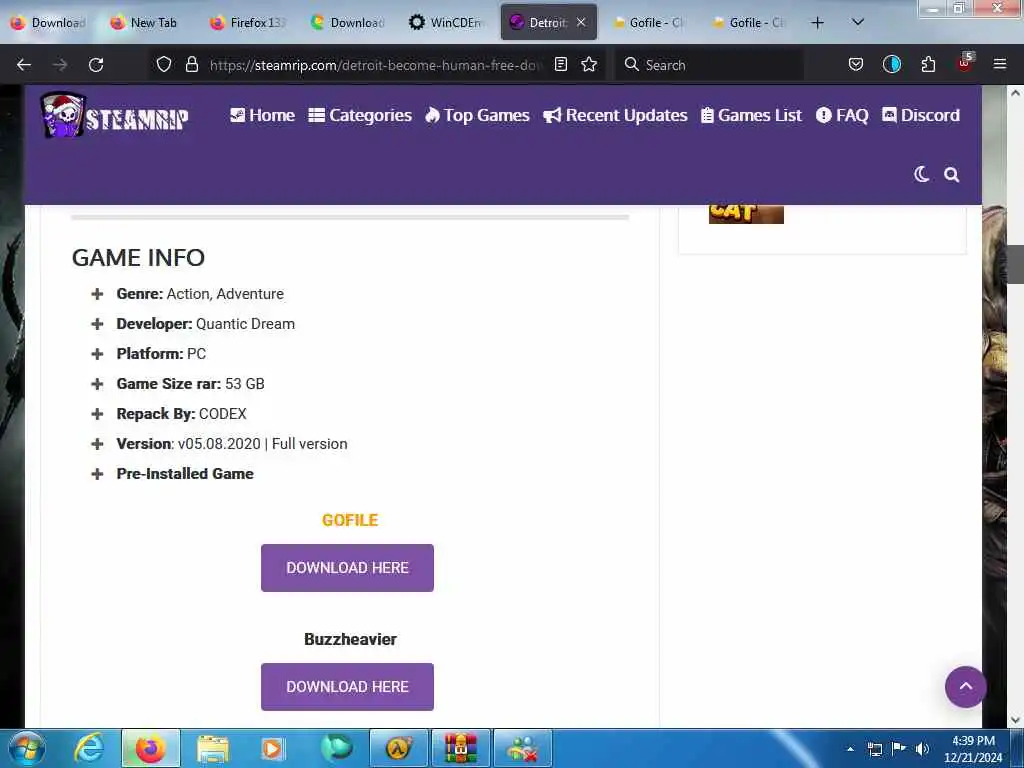
Task: Toggle dark mode moon icon
Action: pyautogui.click(x=921, y=174)
